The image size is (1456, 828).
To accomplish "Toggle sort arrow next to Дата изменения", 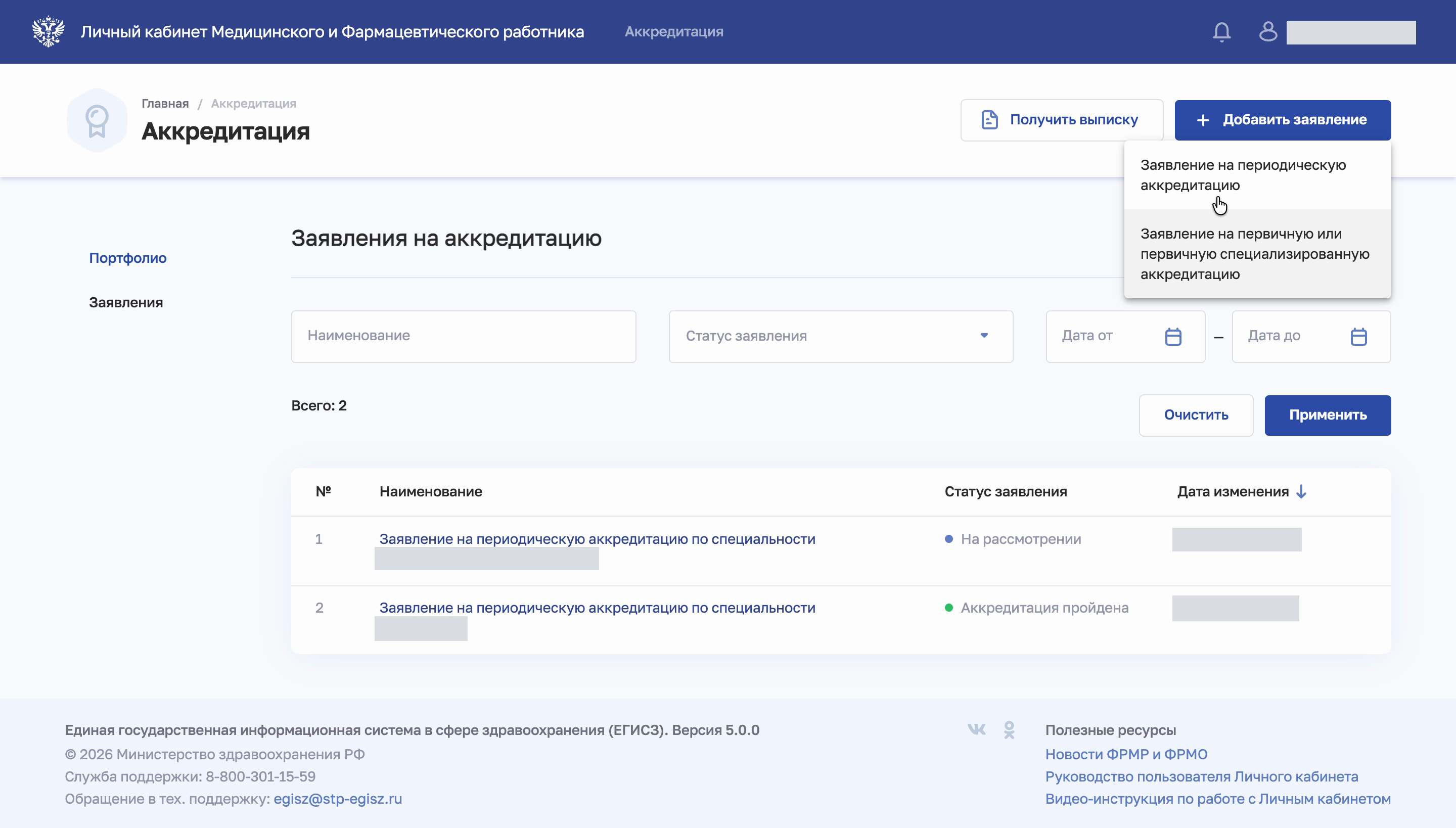I will 1301,491.
